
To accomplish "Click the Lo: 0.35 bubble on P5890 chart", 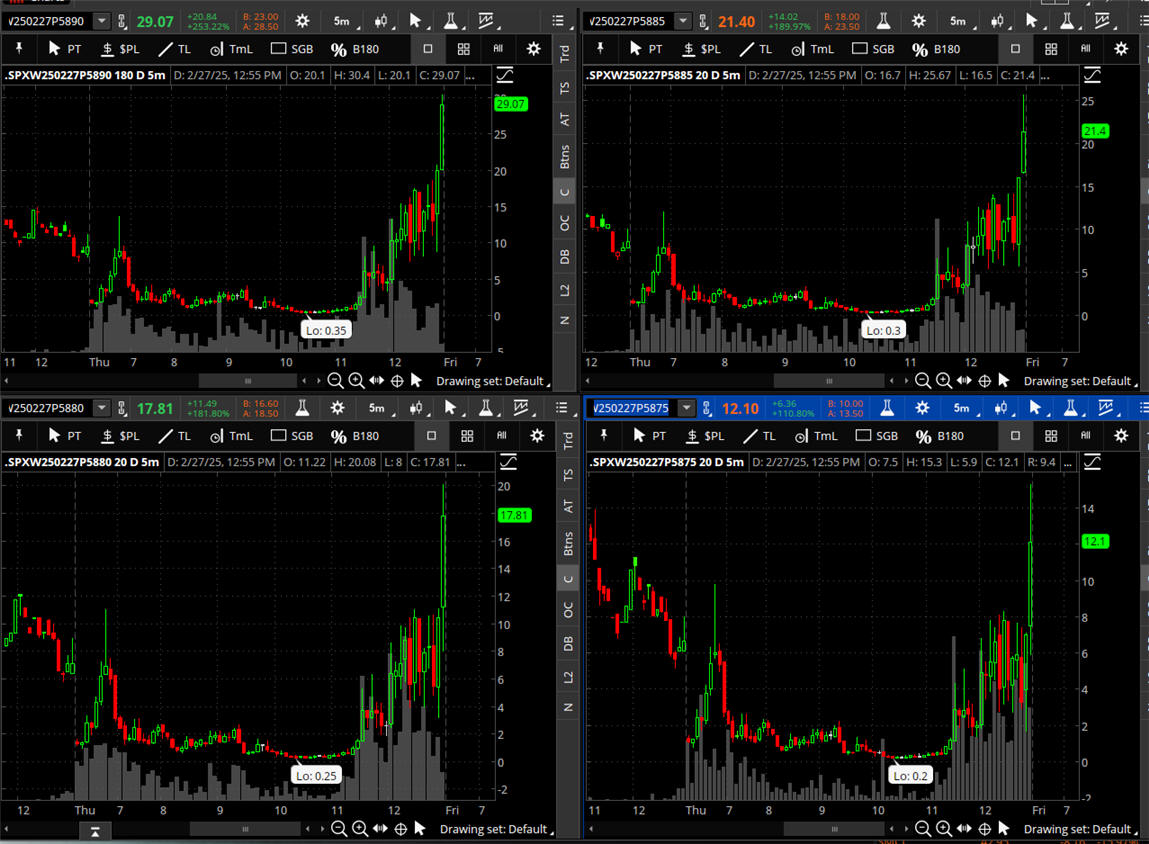I will point(326,330).
